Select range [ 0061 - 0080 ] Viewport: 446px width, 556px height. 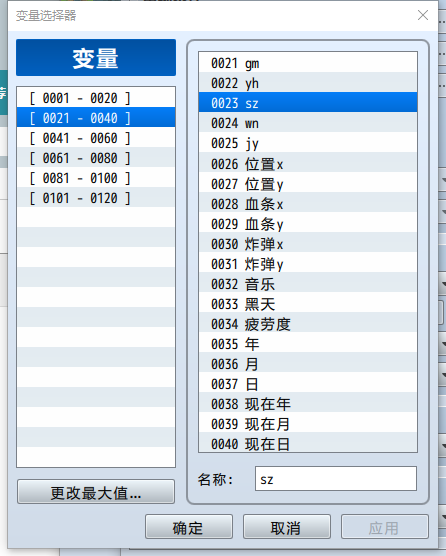(x=96, y=157)
